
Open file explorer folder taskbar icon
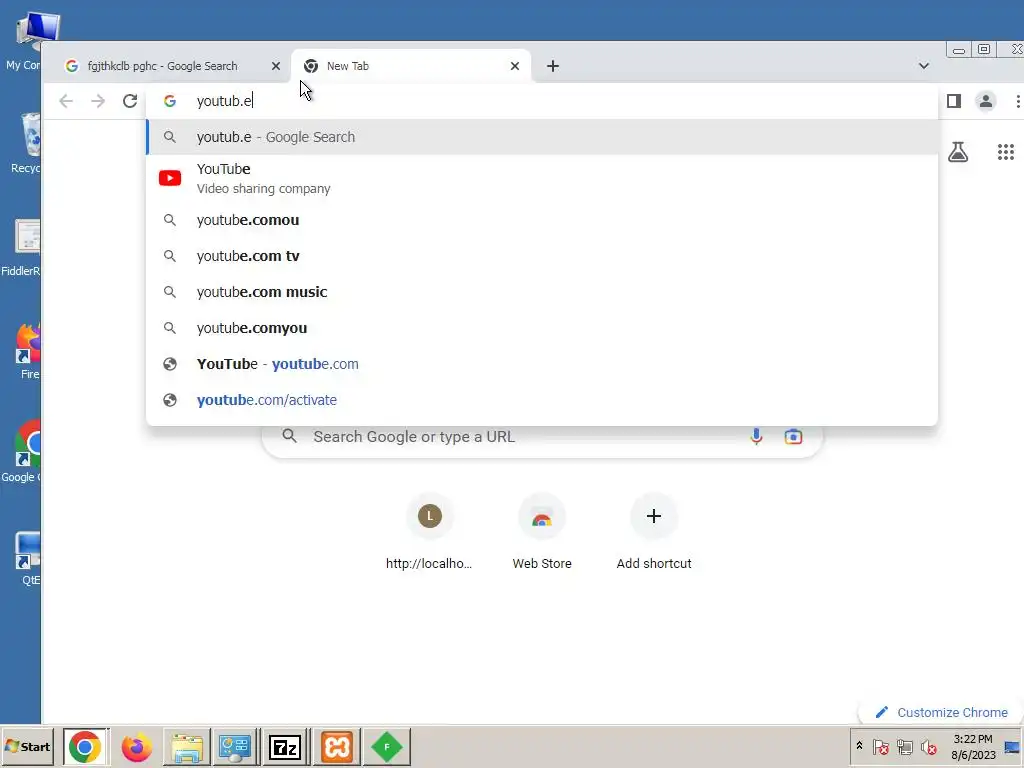187,746
